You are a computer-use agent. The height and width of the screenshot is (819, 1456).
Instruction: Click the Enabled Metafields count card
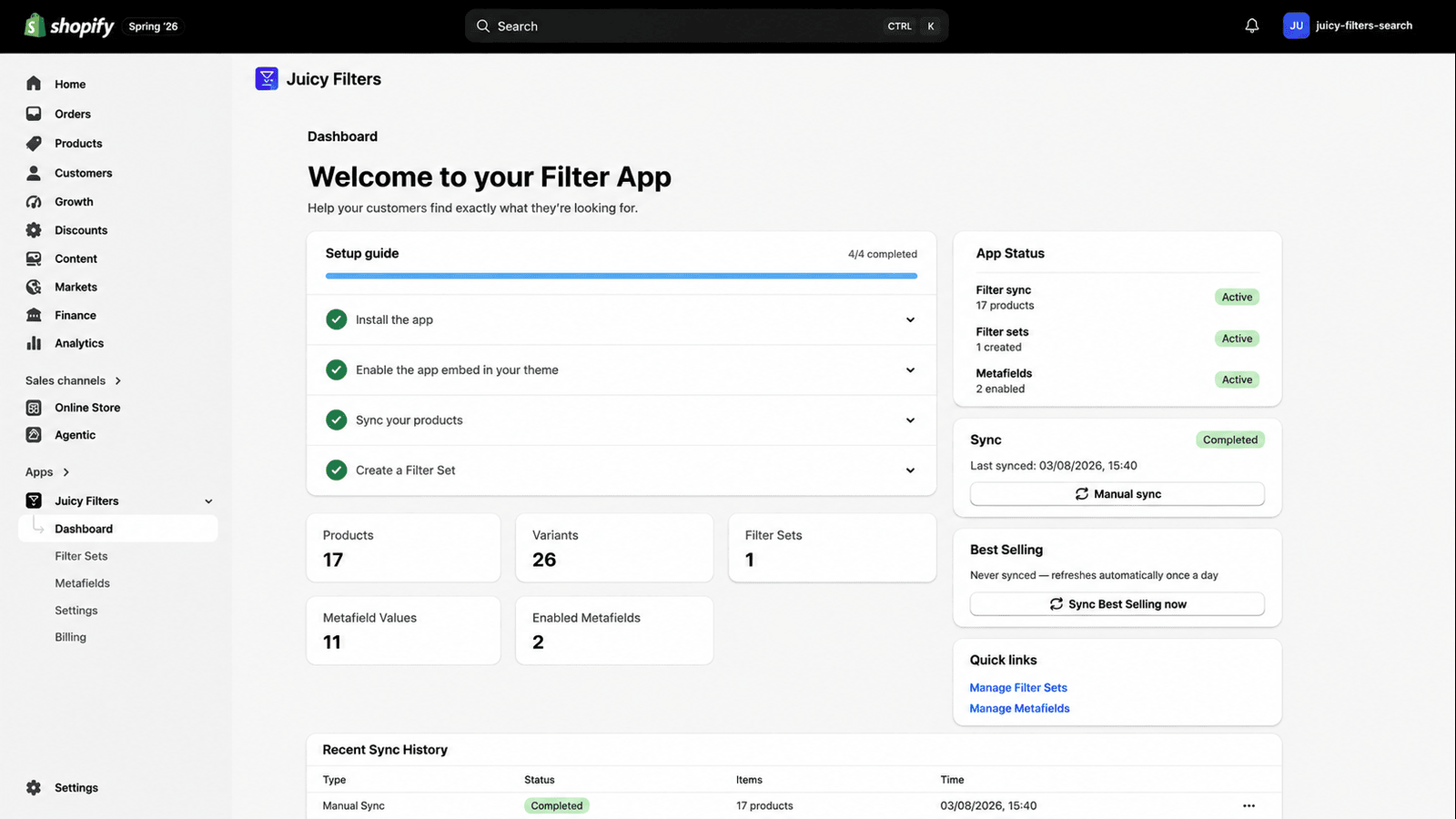pos(614,631)
